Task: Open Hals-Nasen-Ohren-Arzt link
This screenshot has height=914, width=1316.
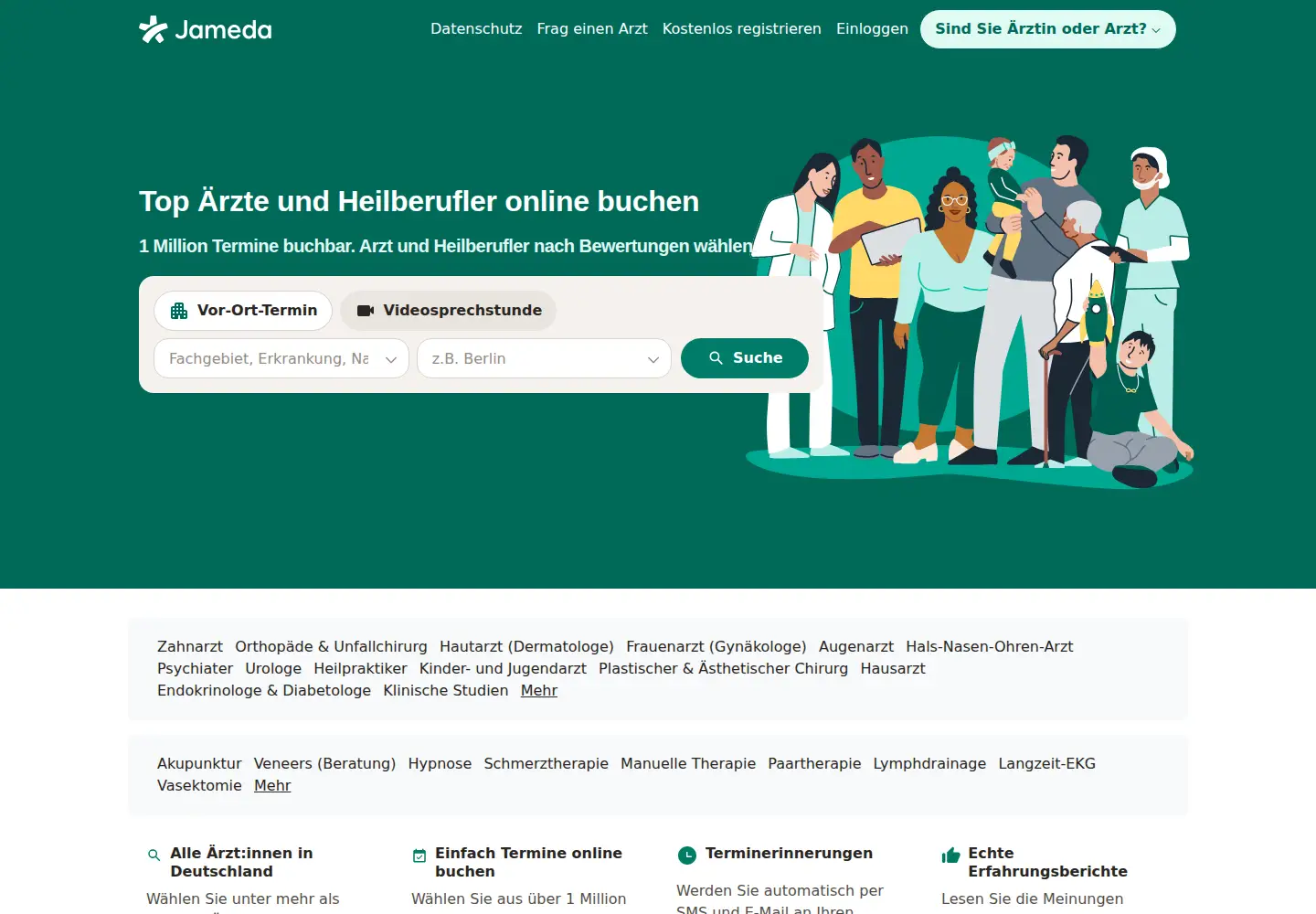Action: click(990, 646)
